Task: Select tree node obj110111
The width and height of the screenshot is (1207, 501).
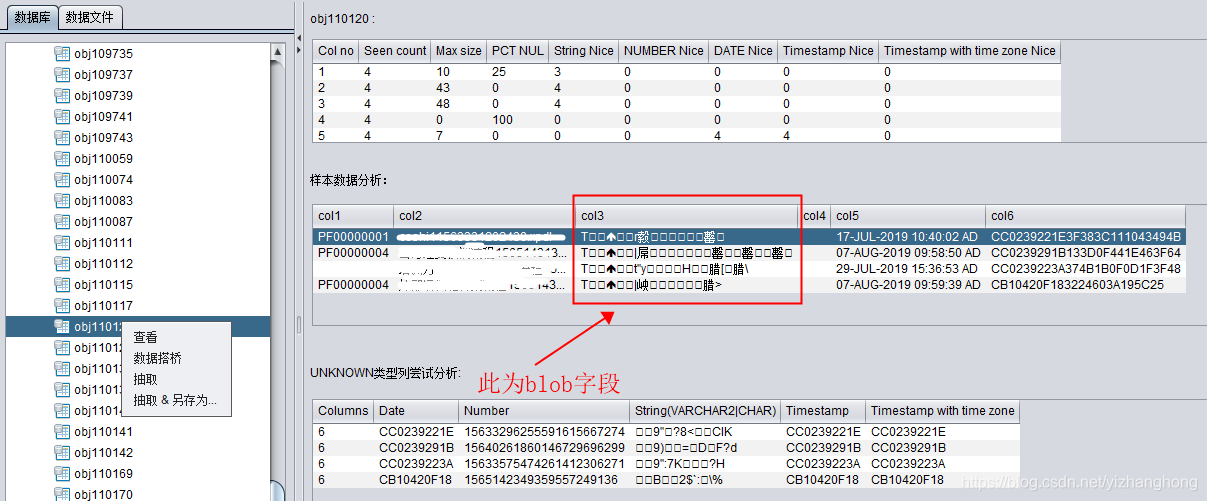Action: tap(103, 243)
